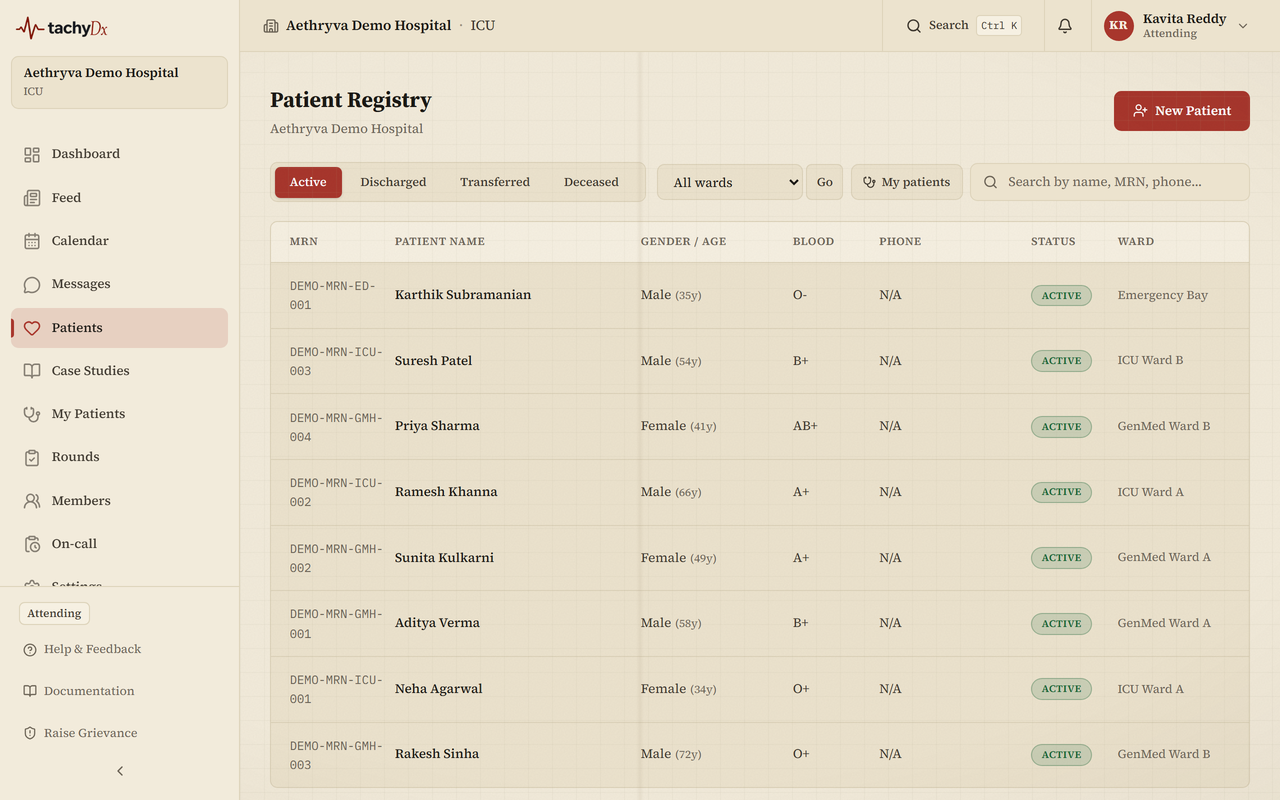Open the Aethryva Demo Hospital ICU switcher

(x=119, y=82)
